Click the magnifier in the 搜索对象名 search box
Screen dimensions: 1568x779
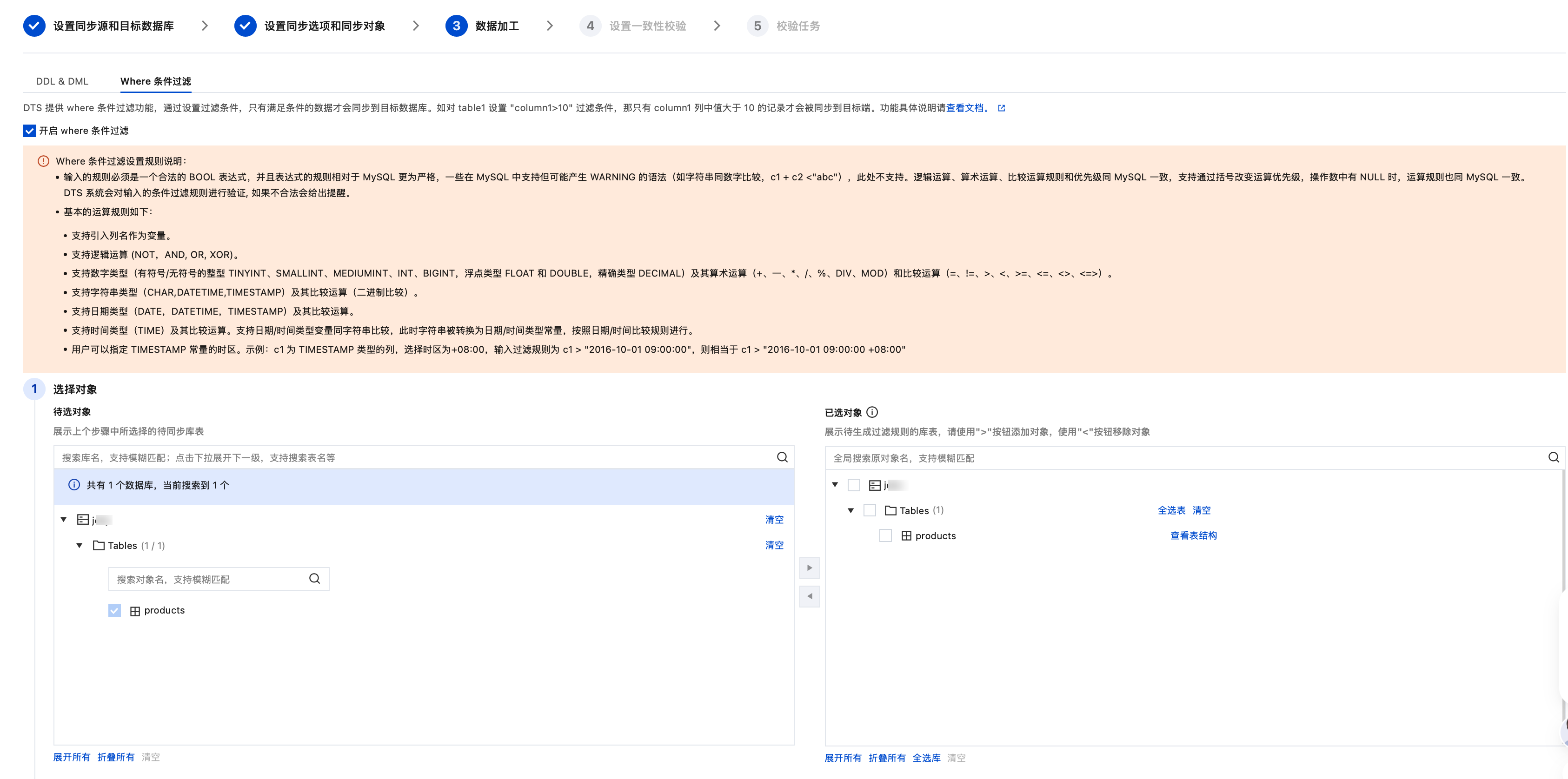coord(315,579)
